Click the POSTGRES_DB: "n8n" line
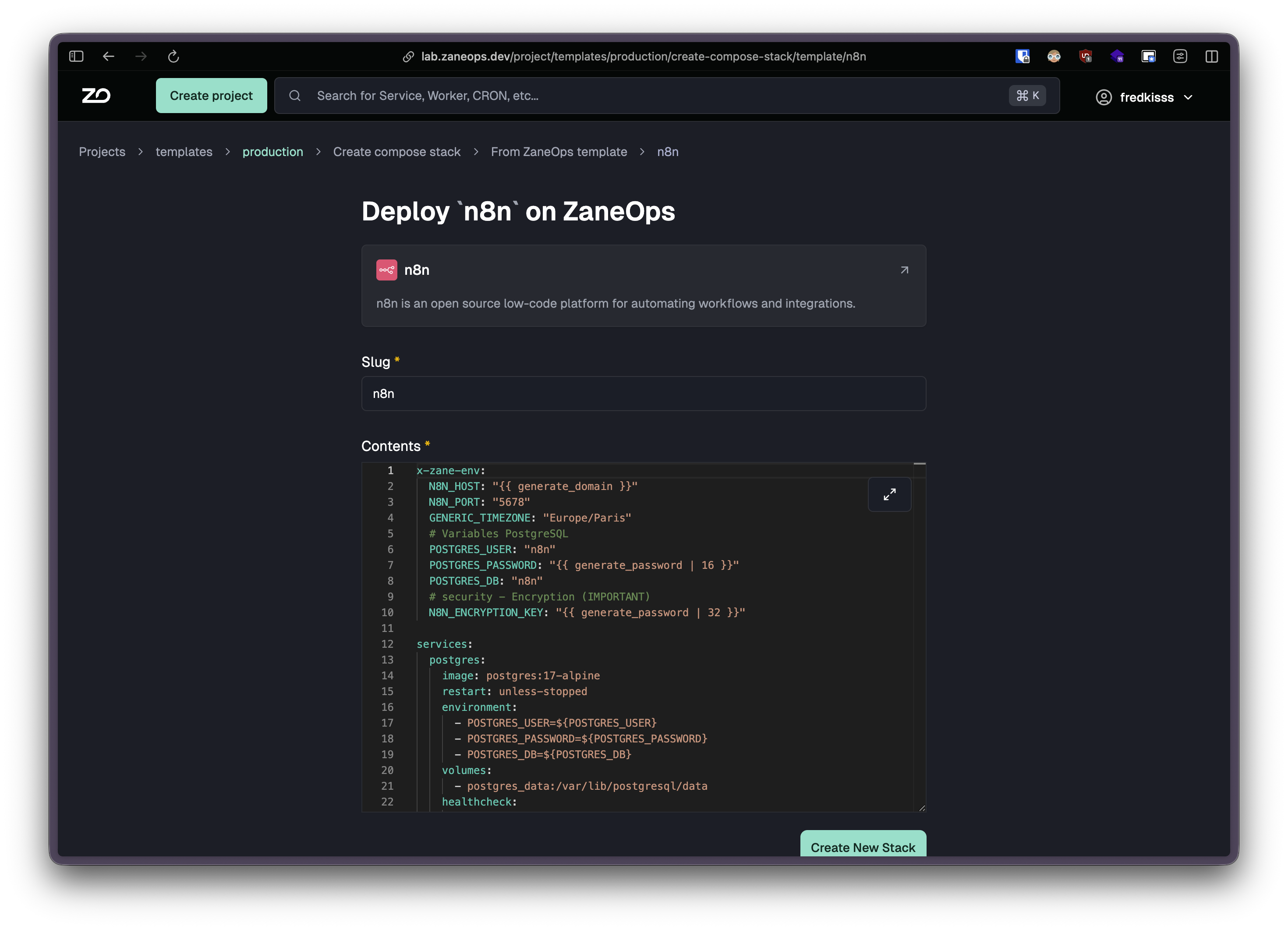This screenshot has width=1288, height=930. (486, 581)
